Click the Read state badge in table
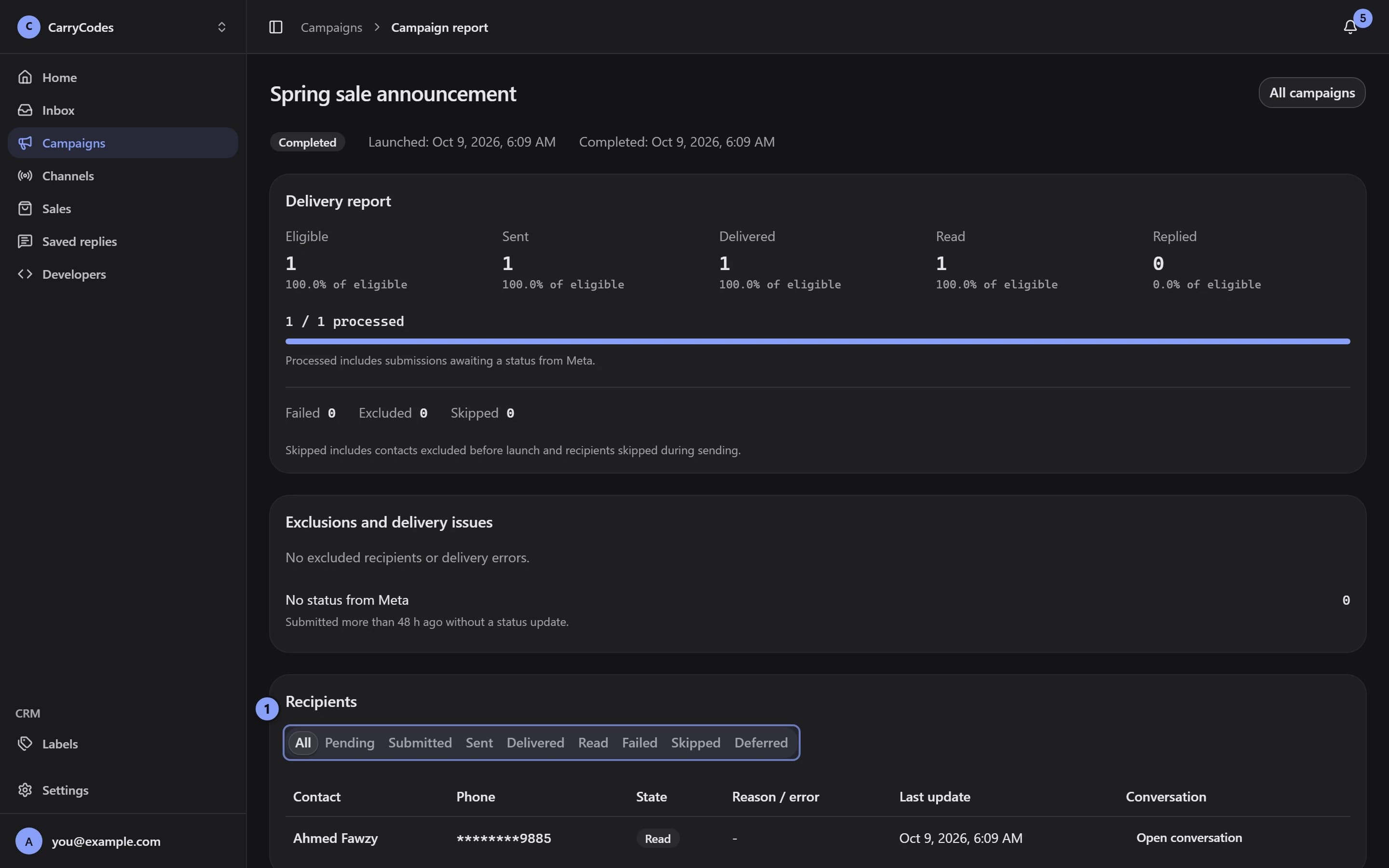1389x868 pixels. click(x=657, y=838)
